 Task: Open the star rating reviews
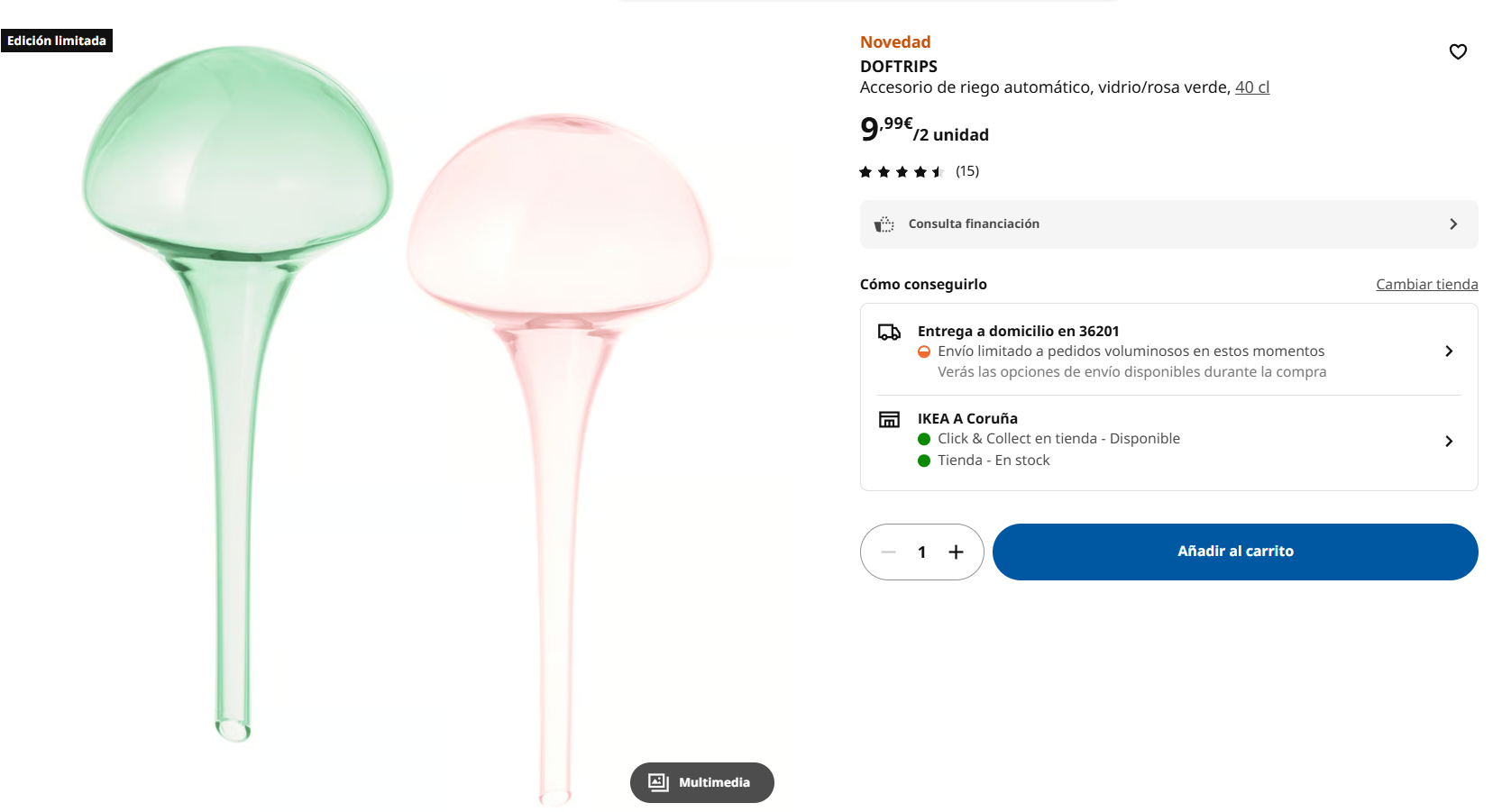902,171
